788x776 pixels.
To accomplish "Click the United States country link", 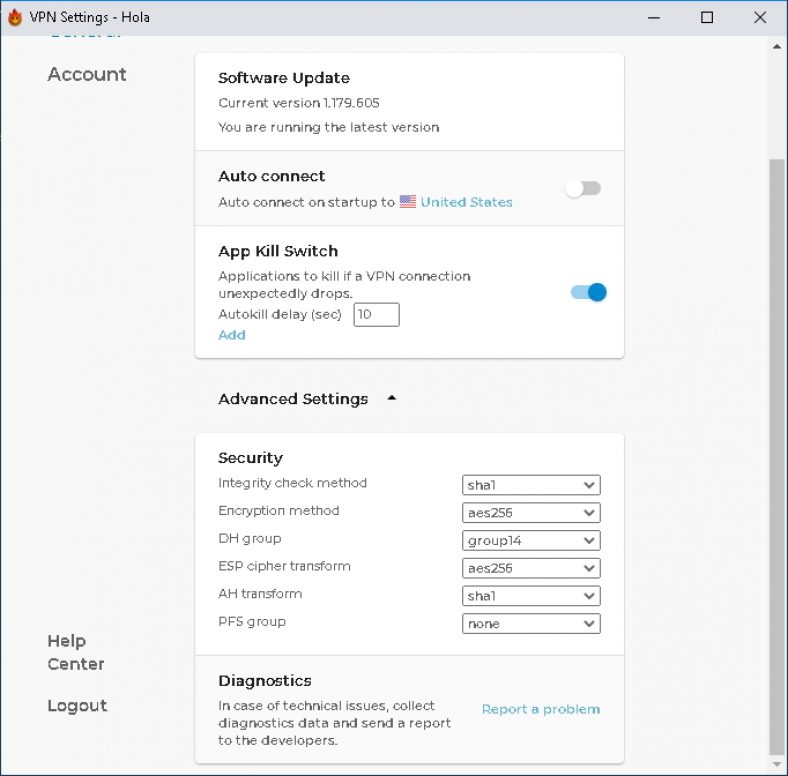I will pyautogui.click(x=466, y=202).
